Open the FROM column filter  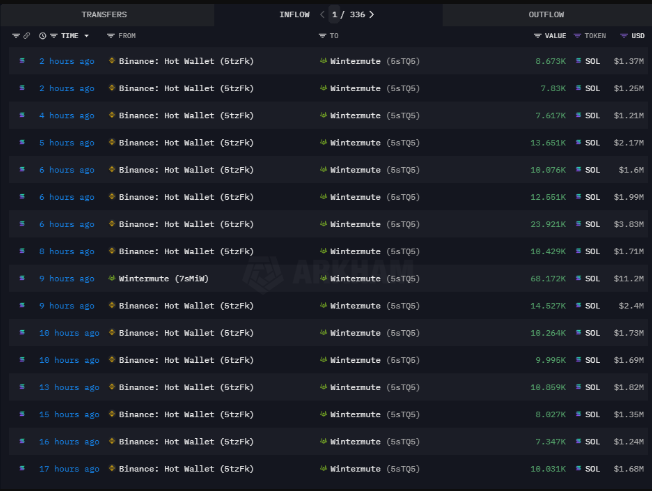point(111,36)
